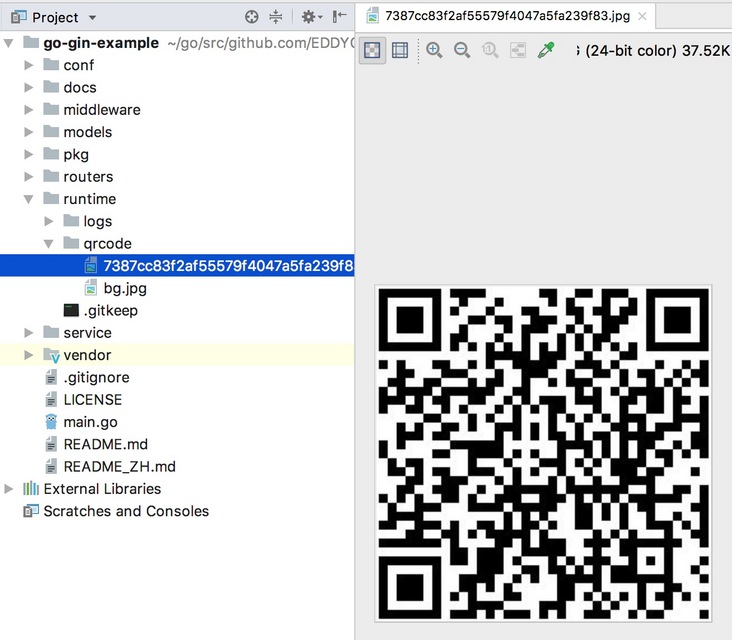
Task: Click the External Libraries label
Action: [x=102, y=489]
